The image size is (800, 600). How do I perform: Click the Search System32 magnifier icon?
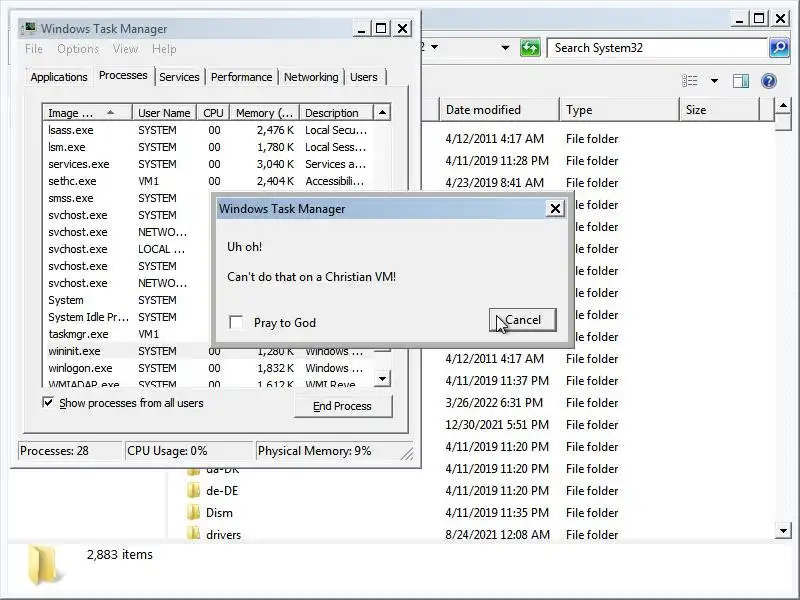coord(779,48)
